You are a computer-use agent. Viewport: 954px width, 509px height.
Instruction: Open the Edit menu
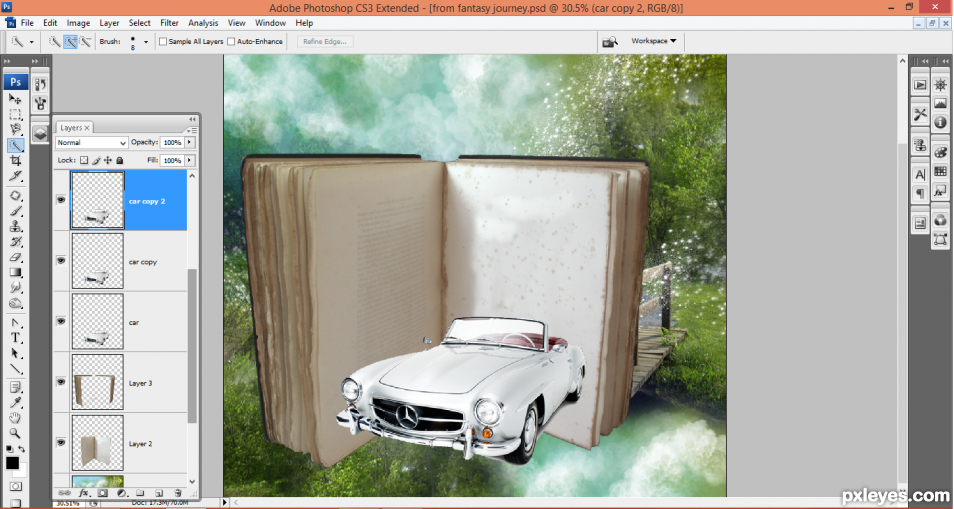click(x=50, y=23)
